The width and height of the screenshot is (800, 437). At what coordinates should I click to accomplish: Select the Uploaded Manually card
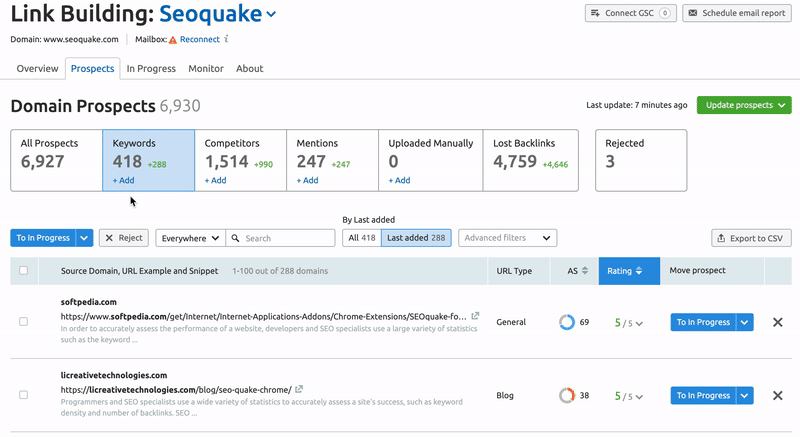pos(431,160)
